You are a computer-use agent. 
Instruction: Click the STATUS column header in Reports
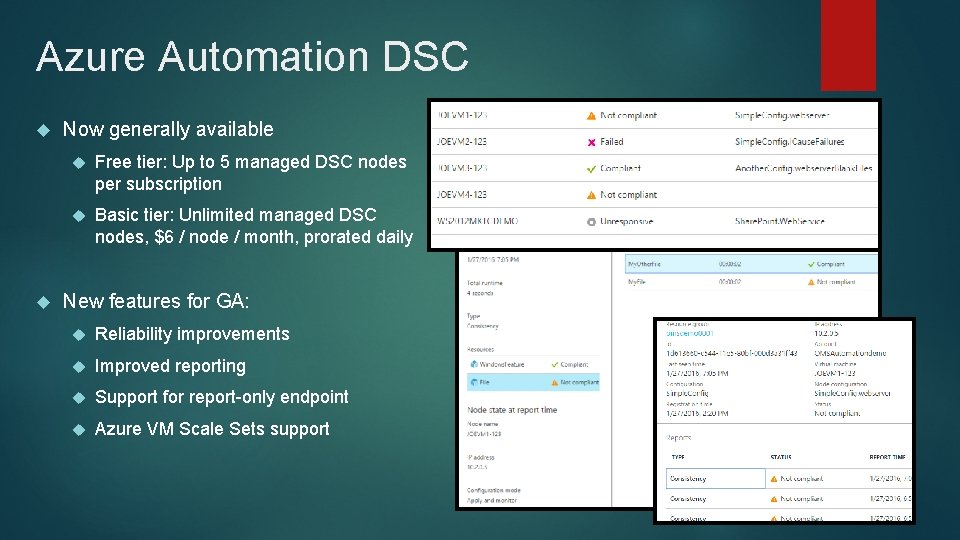tap(781, 457)
